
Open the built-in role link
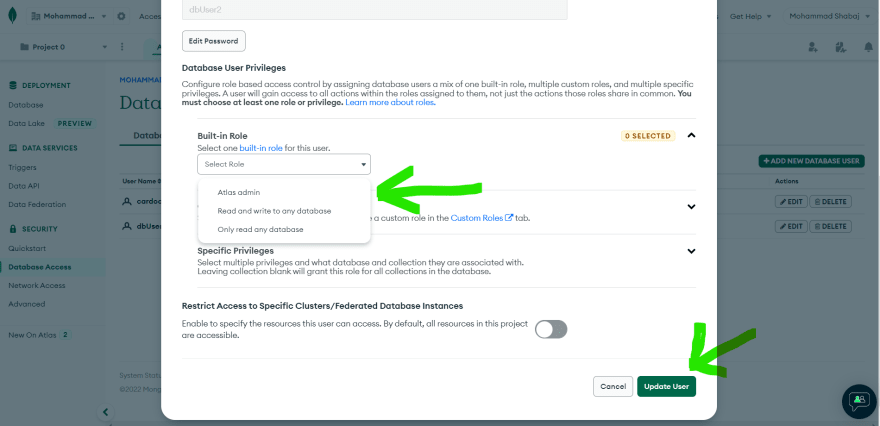point(261,148)
